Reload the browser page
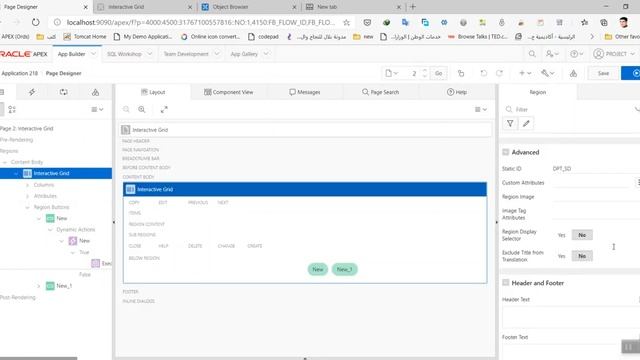Viewport: 640px width, 360px height. pos(36,22)
